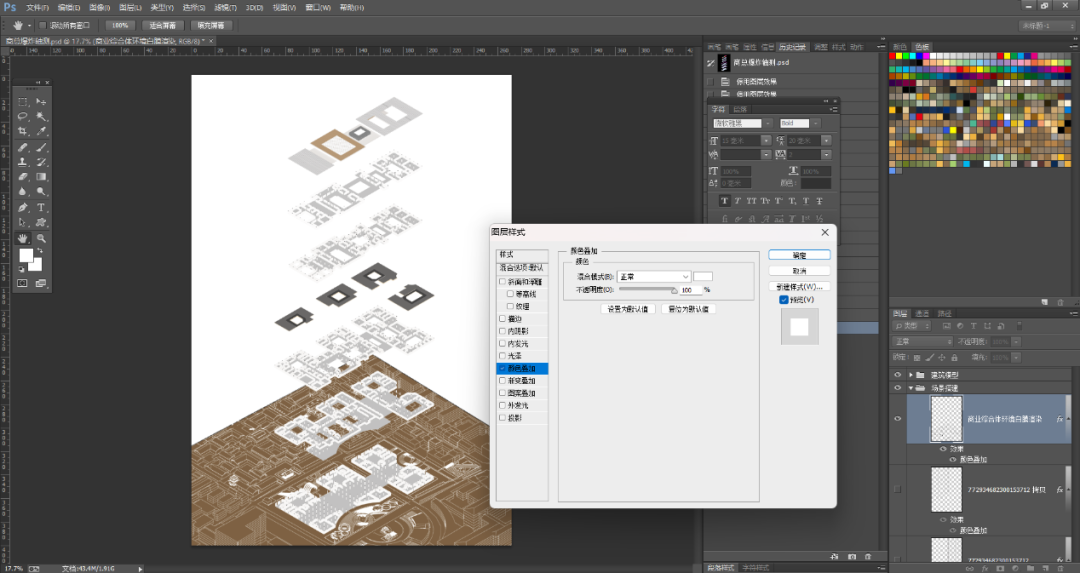
Task: Expand the collapsed layer group folder
Action: pyautogui.click(x=911, y=375)
